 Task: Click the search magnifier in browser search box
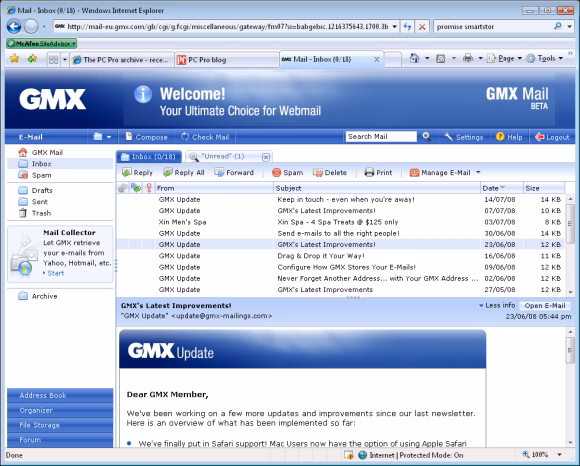(558, 26)
